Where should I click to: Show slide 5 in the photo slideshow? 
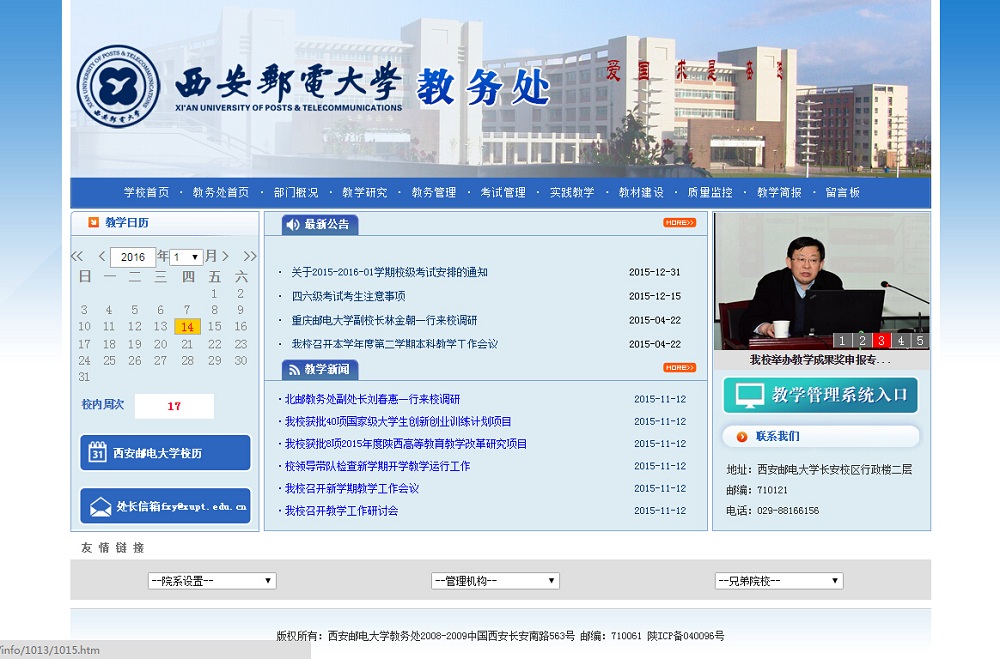pyautogui.click(x=920, y=341)
